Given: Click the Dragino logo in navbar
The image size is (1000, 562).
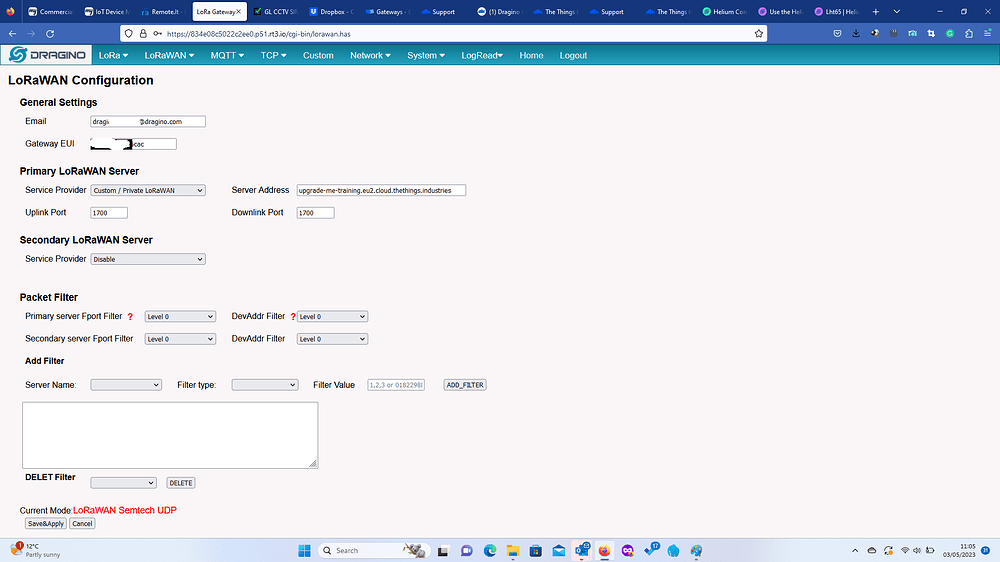Looking at the screenshot, I should [46, 55].
